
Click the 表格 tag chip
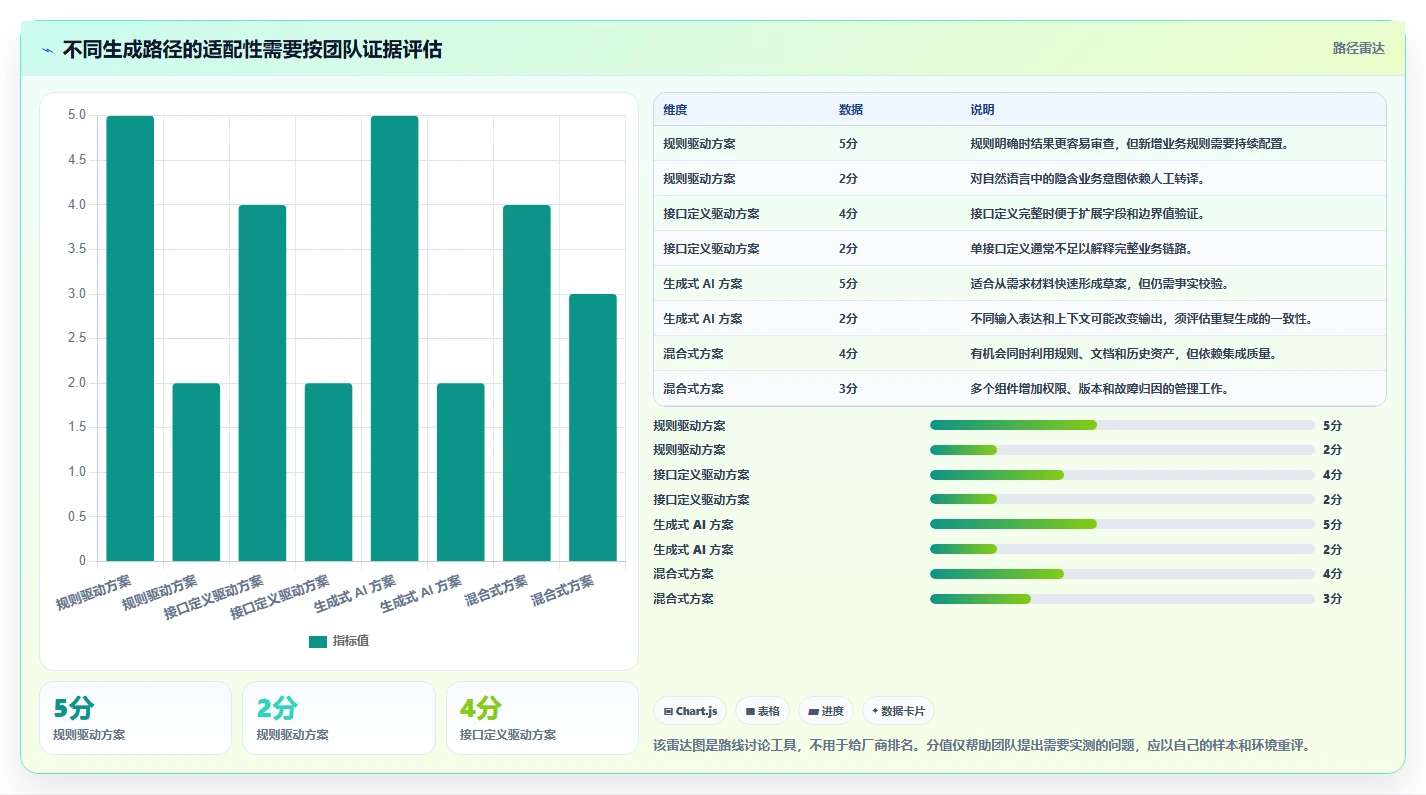(x=762, y=711)
